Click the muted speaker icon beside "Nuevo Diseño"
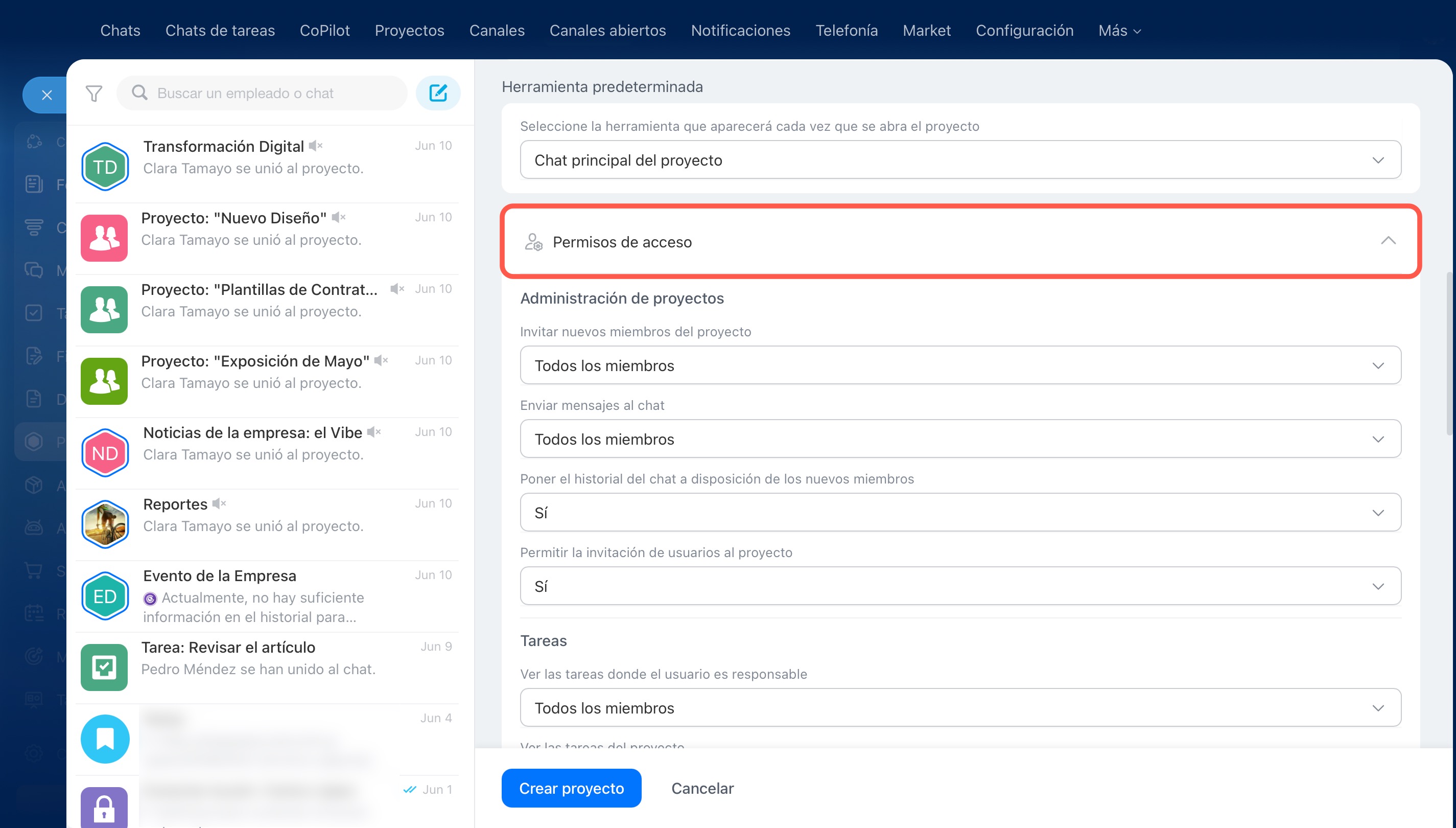Screen dimensions: 1456x828 [339, 217]
